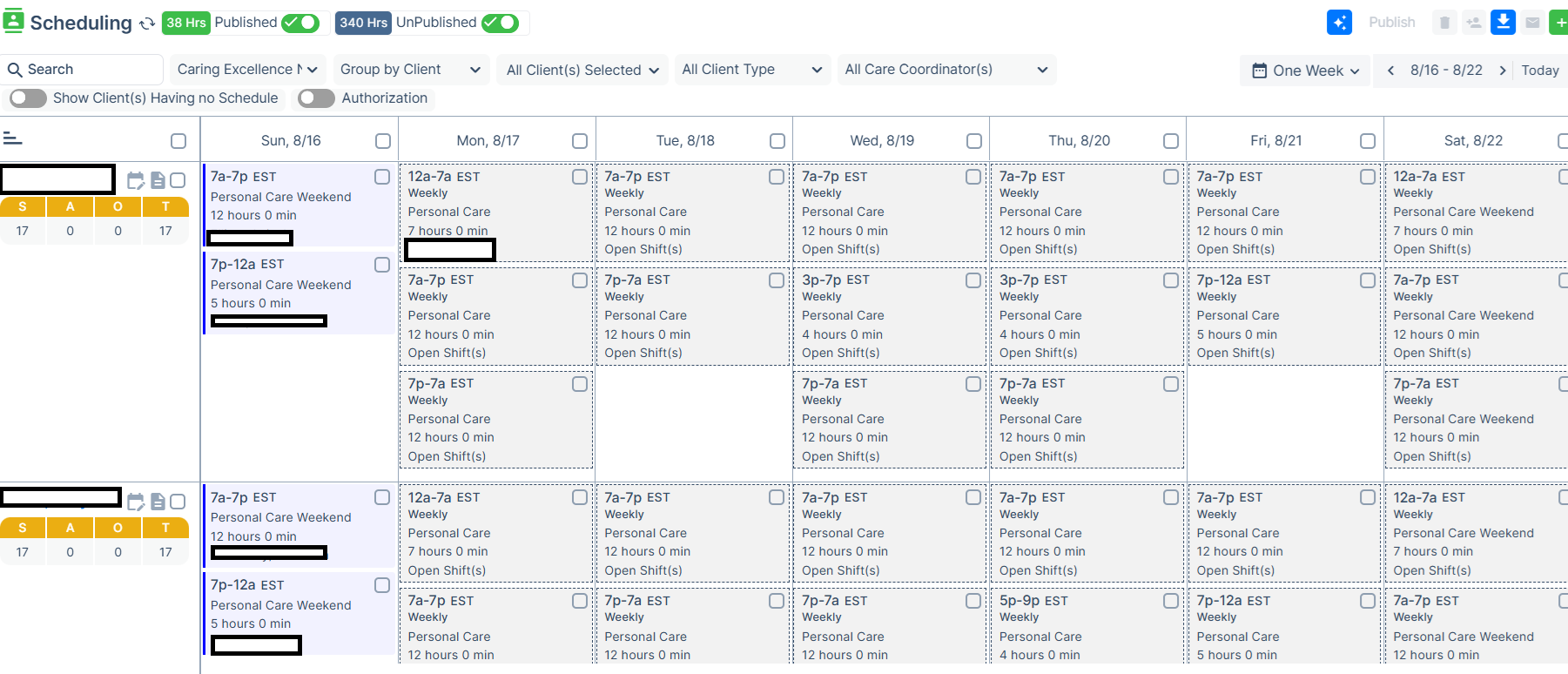This screenshot has height=674, width=1568.
Task: Open the All Client(s) Selected dropdown
Action: [x=583, y=70]
